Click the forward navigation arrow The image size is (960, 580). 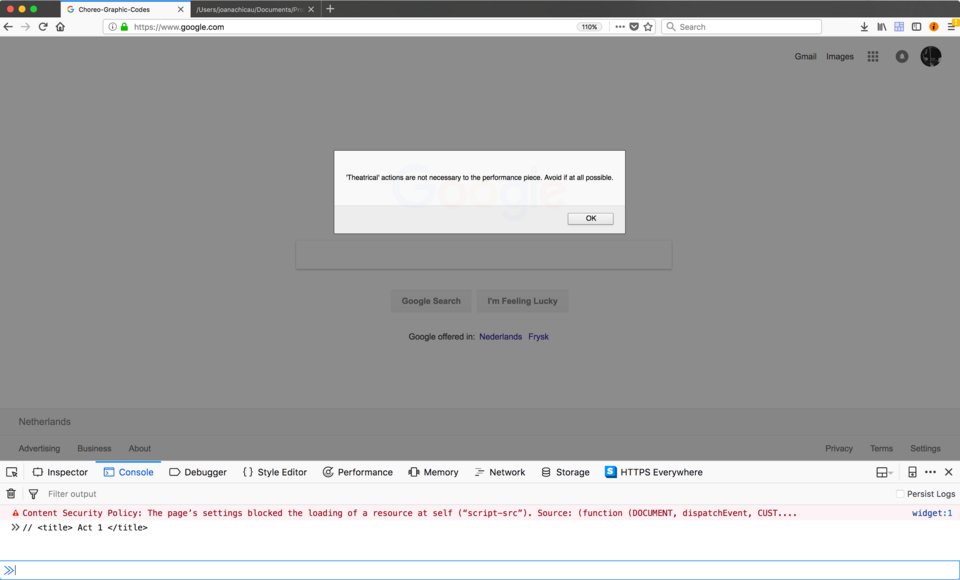(25, 27)
